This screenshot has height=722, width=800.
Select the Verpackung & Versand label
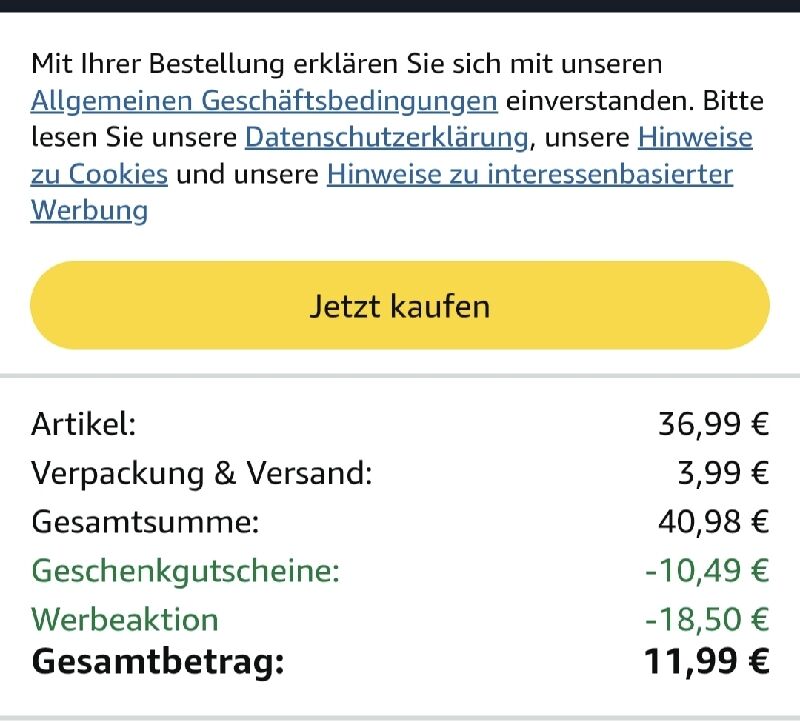click(201, 473)
